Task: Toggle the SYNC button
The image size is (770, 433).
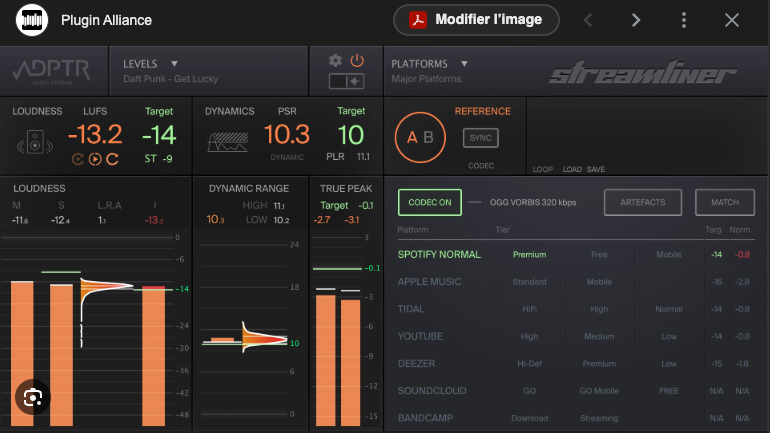Action: tap(480, 138)
